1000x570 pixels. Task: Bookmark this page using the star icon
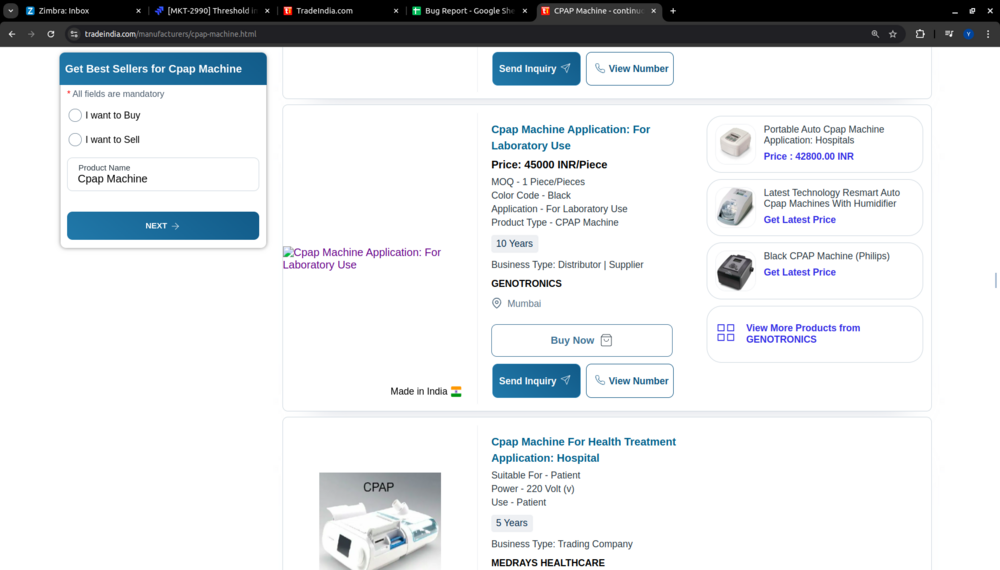coord(893,34)
